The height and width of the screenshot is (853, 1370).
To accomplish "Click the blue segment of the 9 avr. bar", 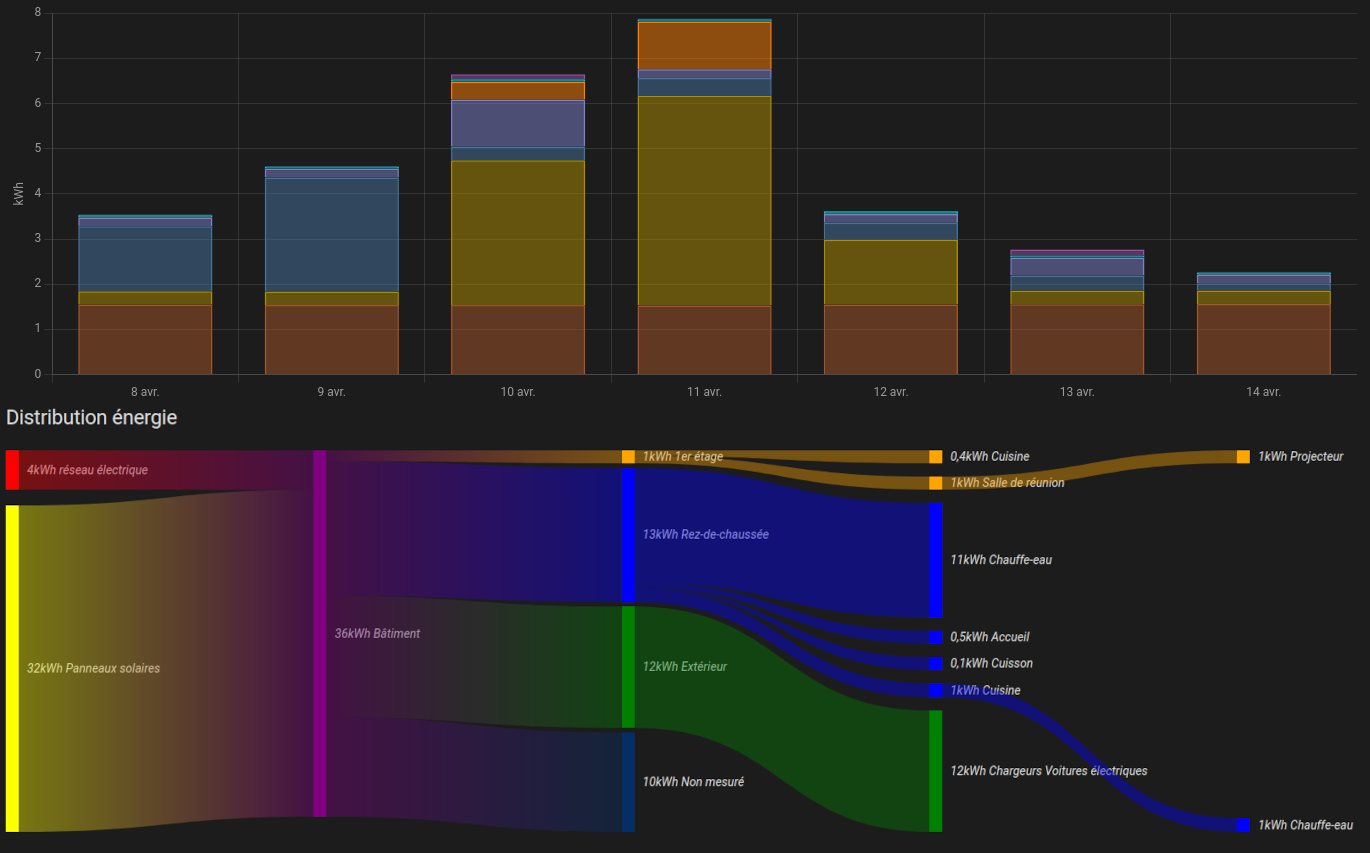I will click(331, 235).
